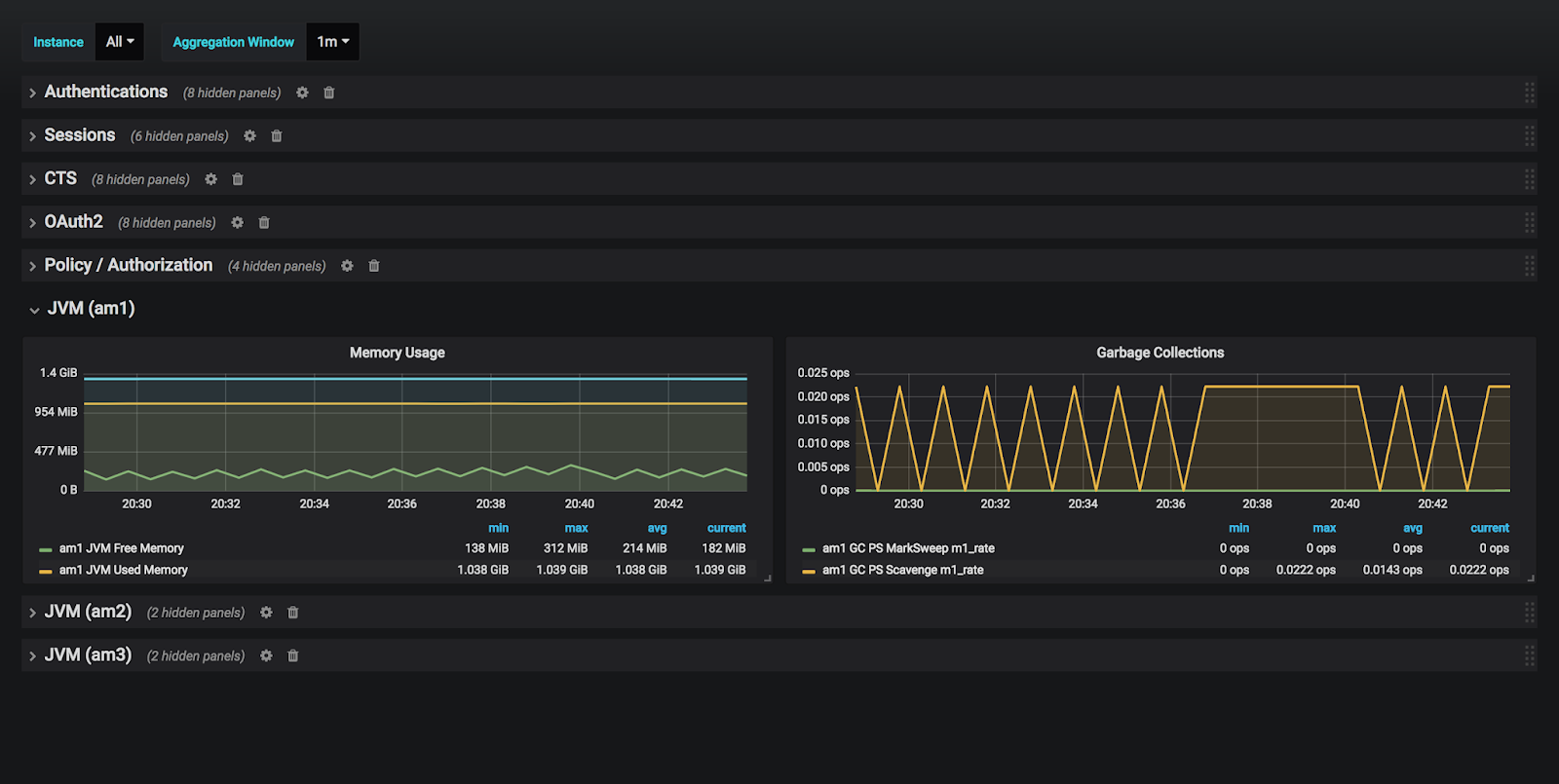Image resolution: width=1559 pixels, height=784 pixels.
Task: Expand the OAuth2 row
Action: point(32,223)
